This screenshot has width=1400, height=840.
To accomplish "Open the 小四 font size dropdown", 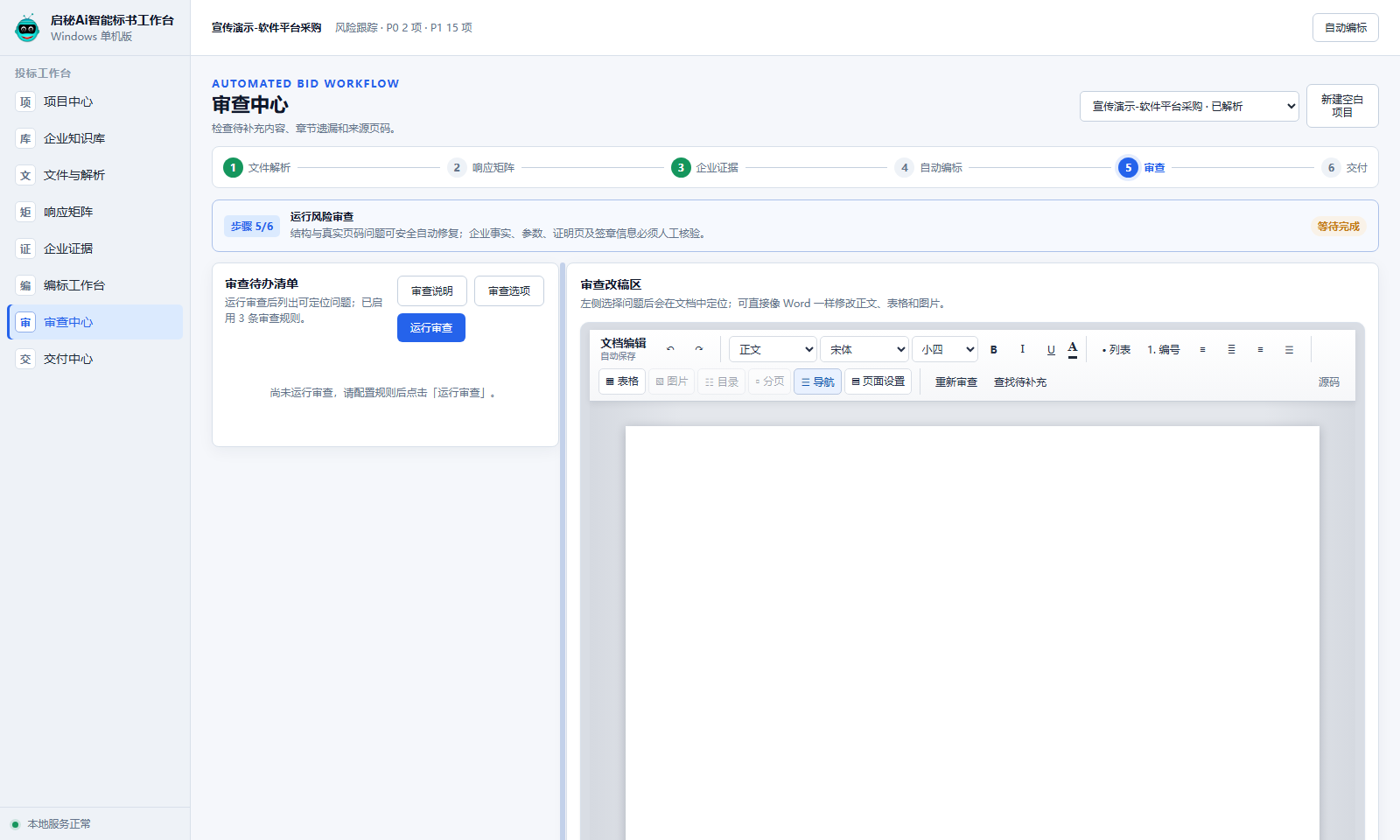I will click(x=945, y=349).
